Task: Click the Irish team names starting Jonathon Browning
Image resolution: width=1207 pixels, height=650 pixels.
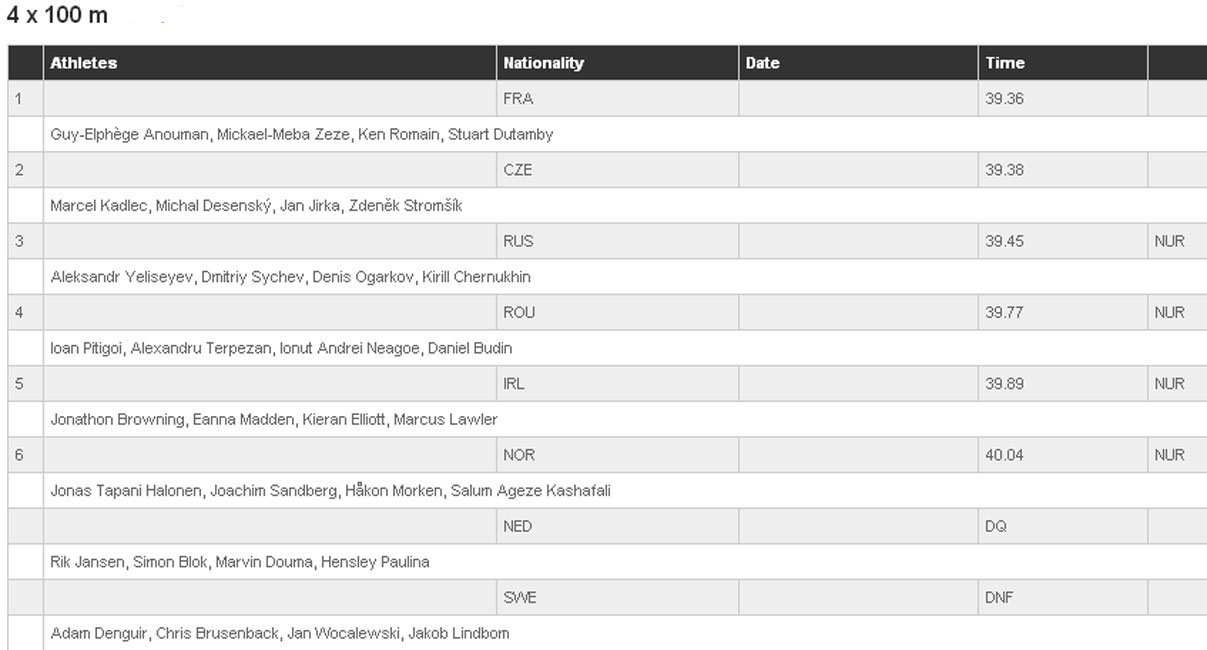Action: (274, 419)
